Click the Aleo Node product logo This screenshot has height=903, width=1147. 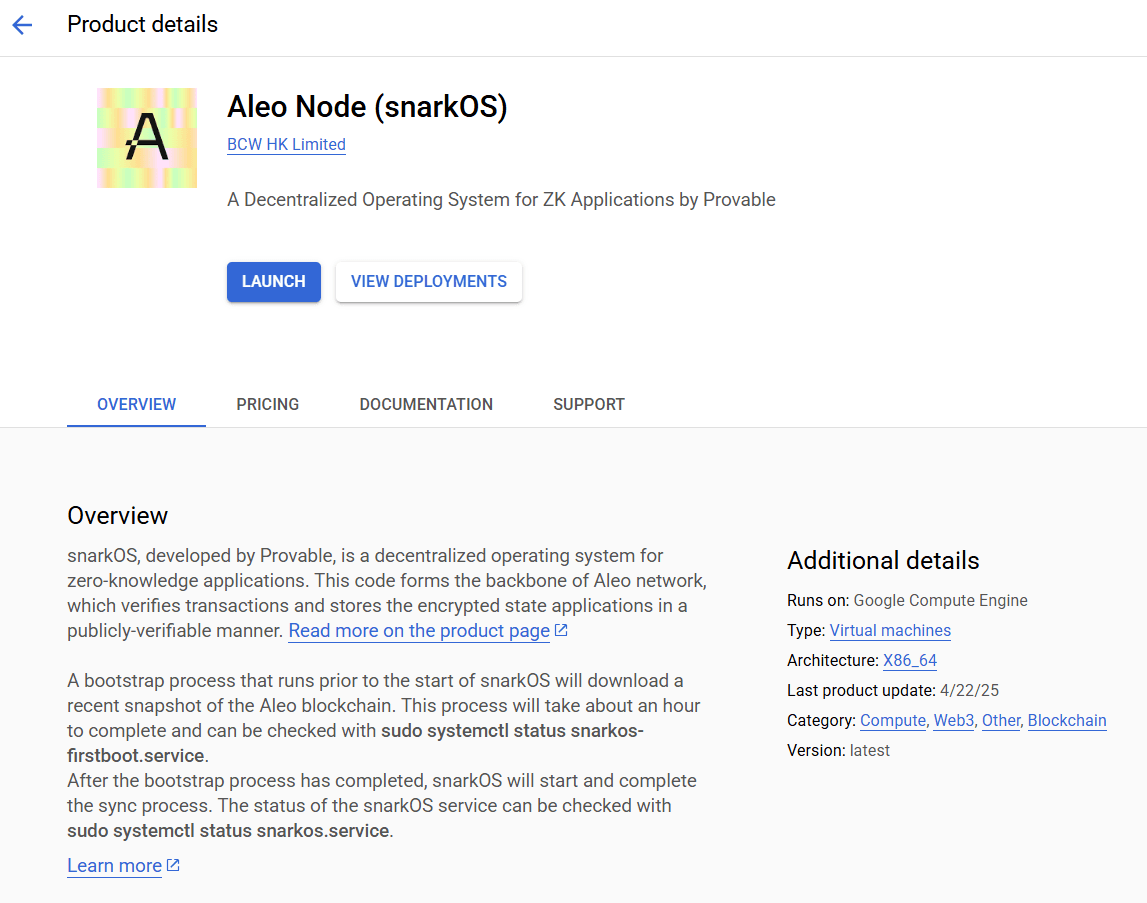147,138
